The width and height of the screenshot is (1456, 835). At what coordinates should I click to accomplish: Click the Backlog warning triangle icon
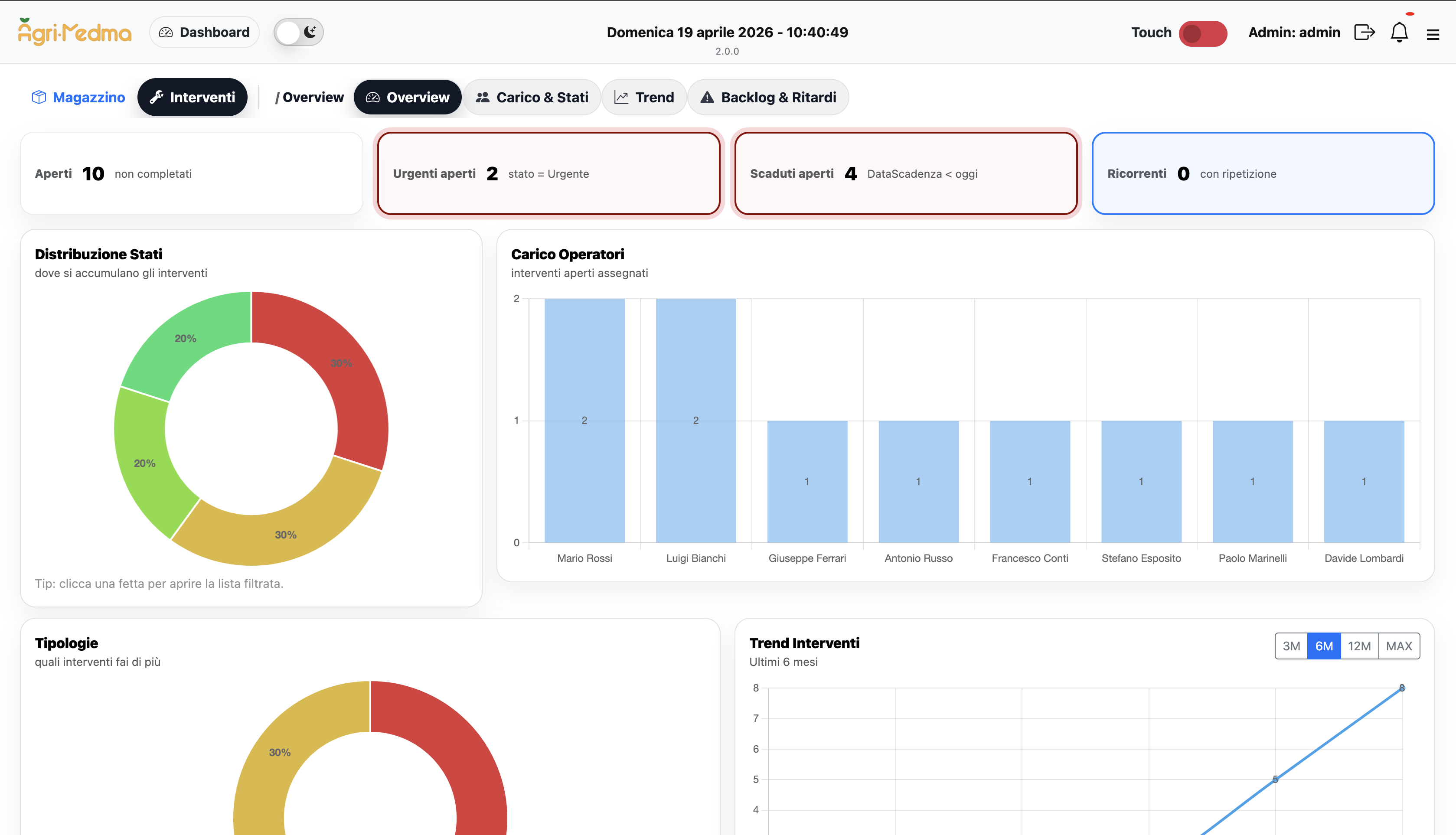coord(707,98)
